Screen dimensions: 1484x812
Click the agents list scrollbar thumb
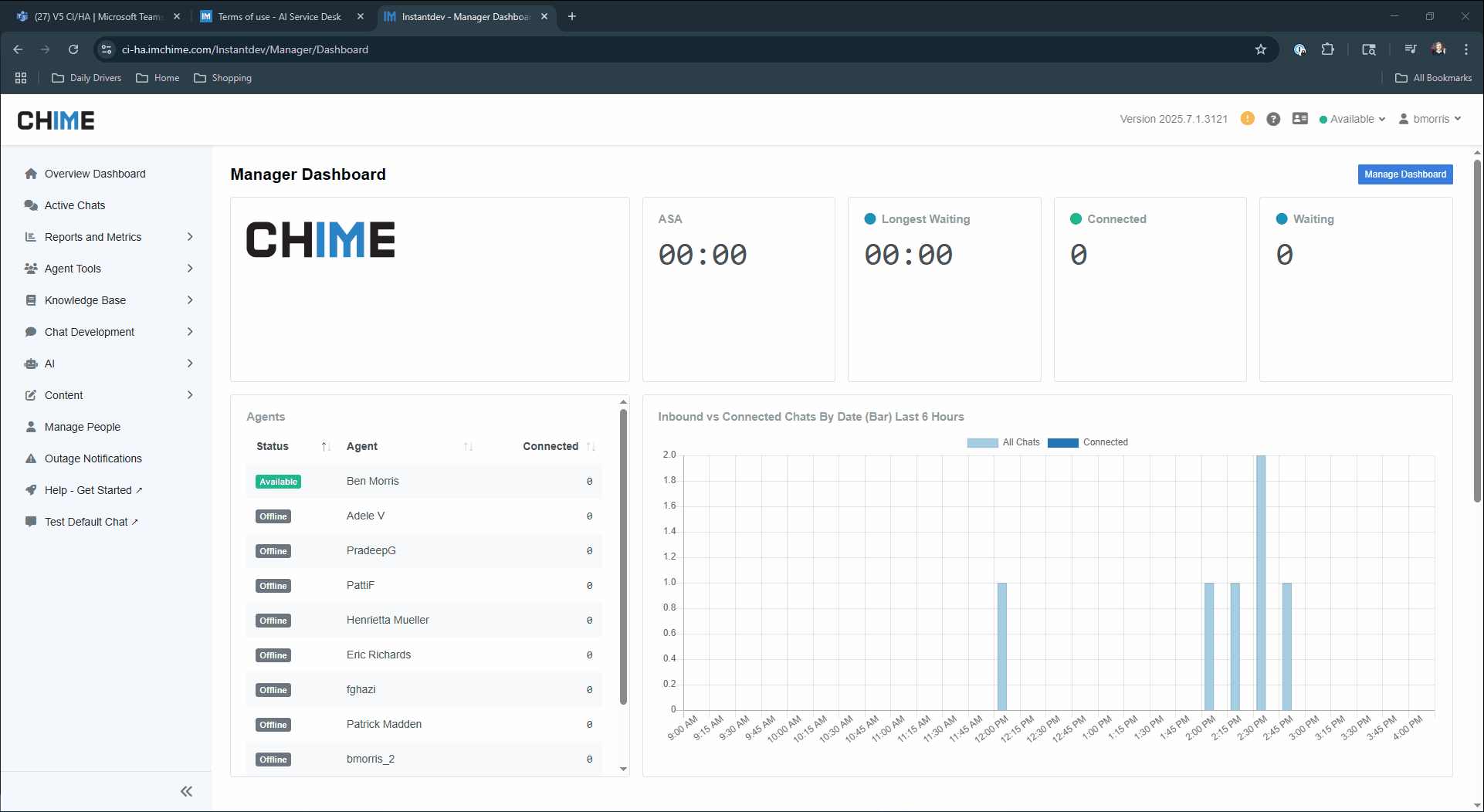(x=623, y=556)
